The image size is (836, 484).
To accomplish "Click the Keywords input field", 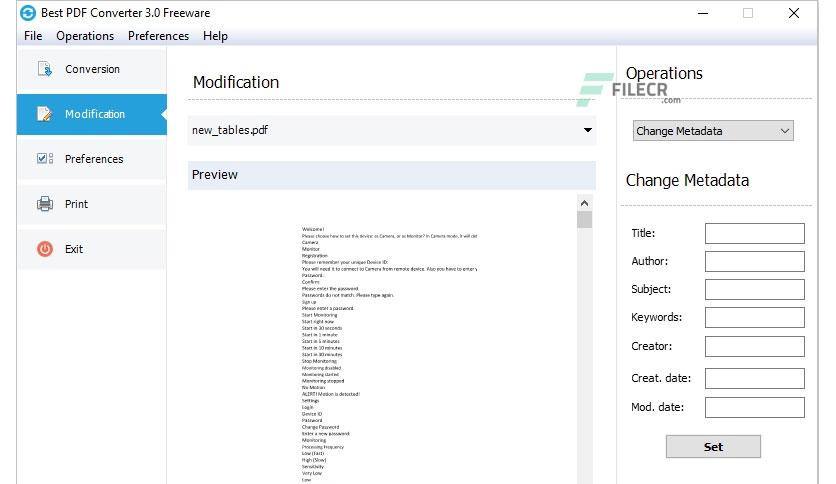I will tap(754, 317).
